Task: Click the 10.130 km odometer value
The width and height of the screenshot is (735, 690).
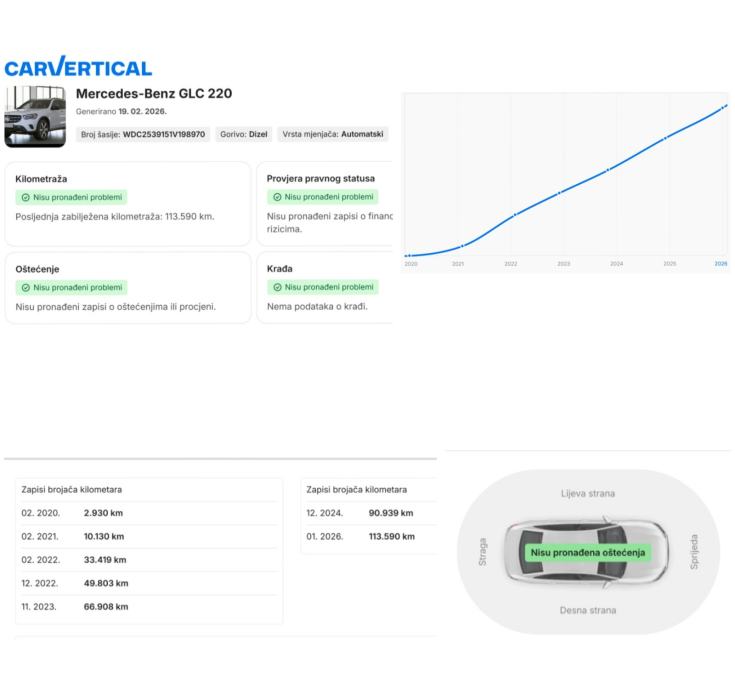Action: 104,536
